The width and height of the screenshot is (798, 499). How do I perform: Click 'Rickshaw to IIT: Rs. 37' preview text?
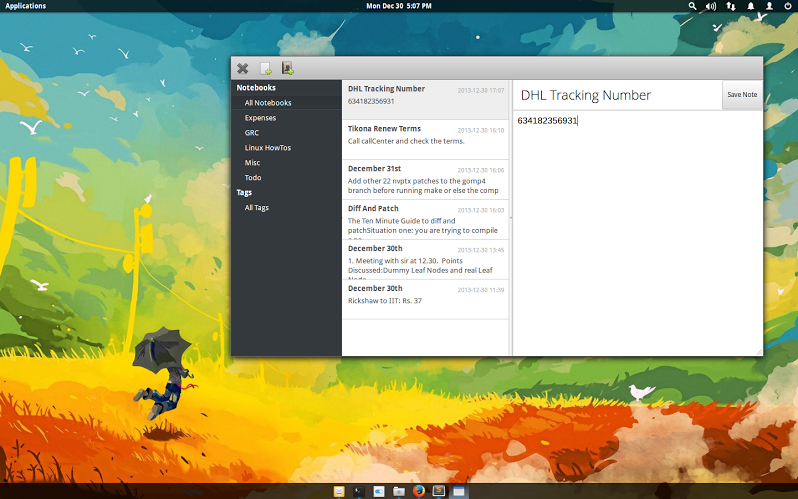[x=385, y=301]
